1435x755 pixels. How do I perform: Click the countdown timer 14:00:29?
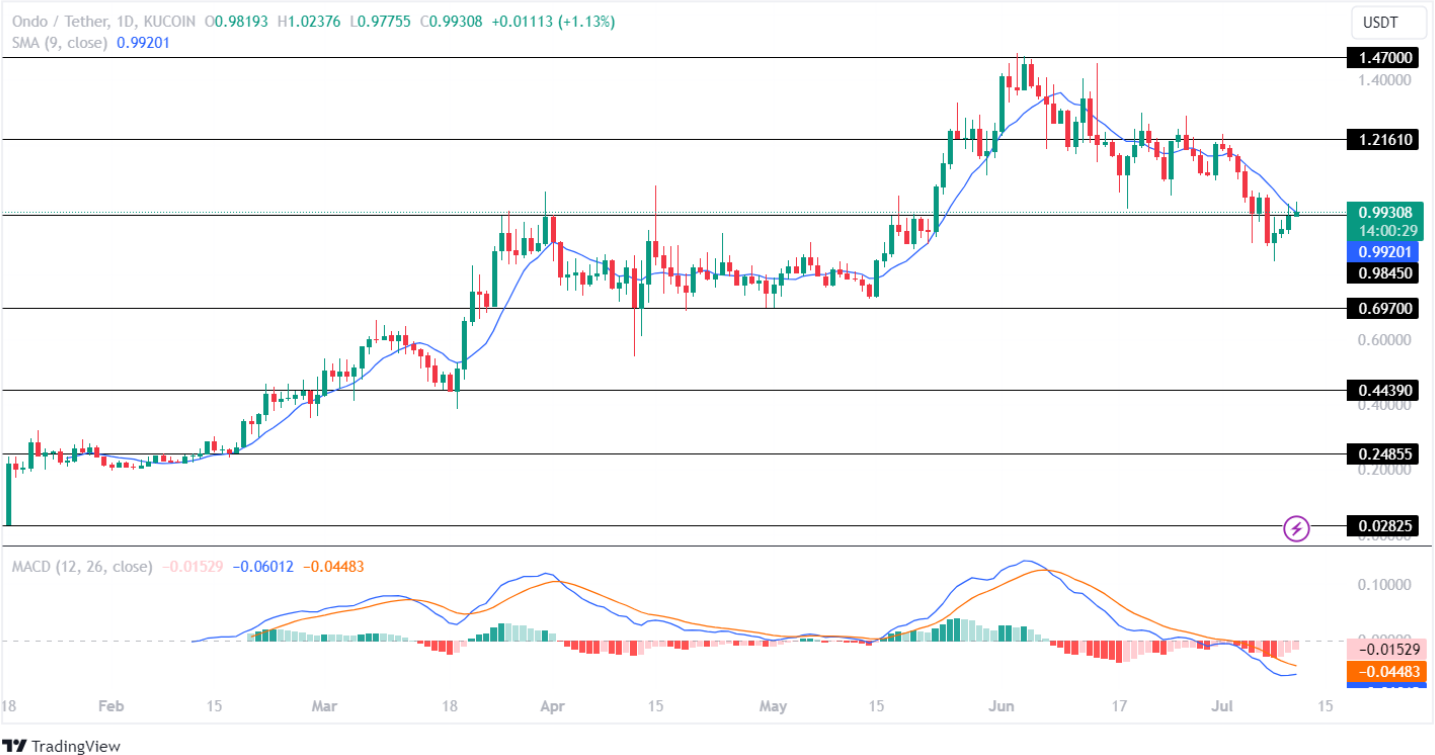point(1385,230)
